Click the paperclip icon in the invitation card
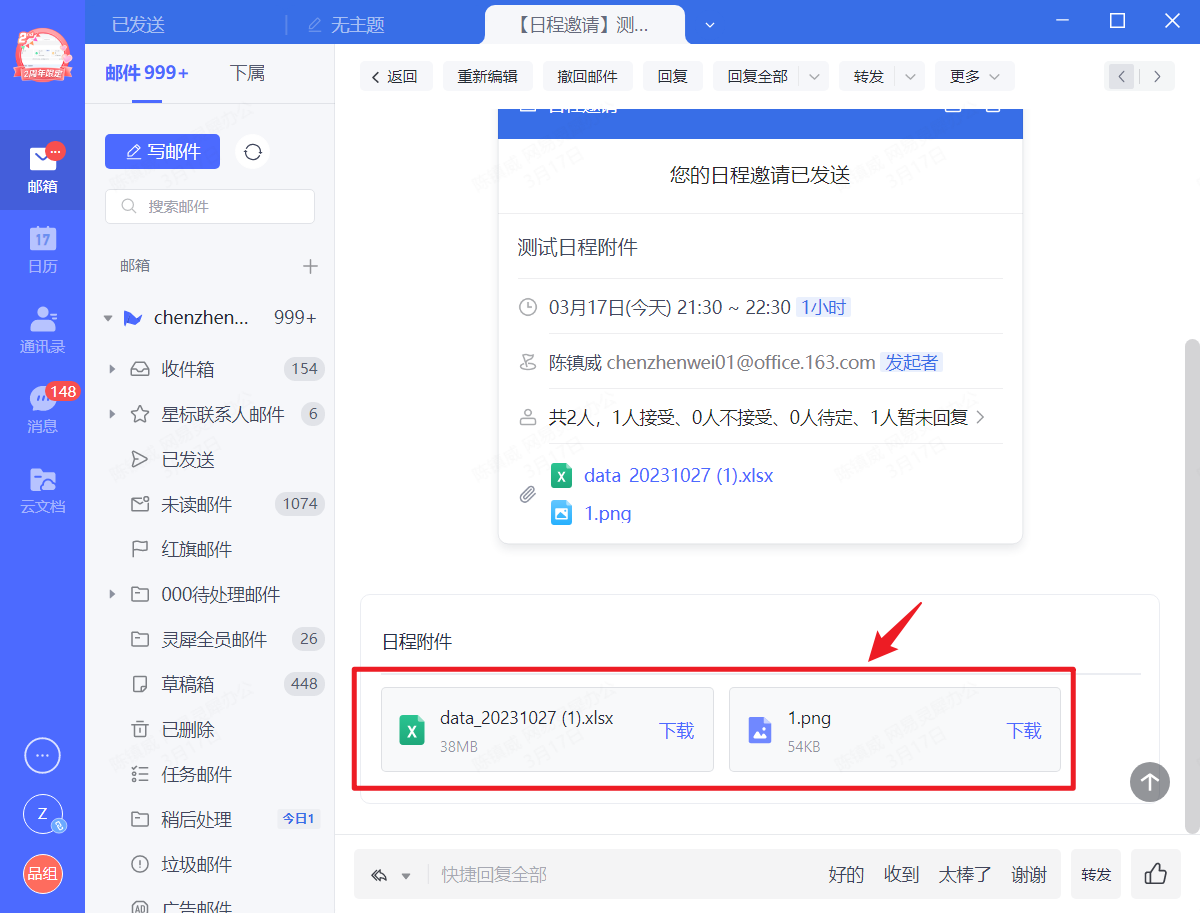This screenshot has width=1200, height=913. click(x=527, y=494)
